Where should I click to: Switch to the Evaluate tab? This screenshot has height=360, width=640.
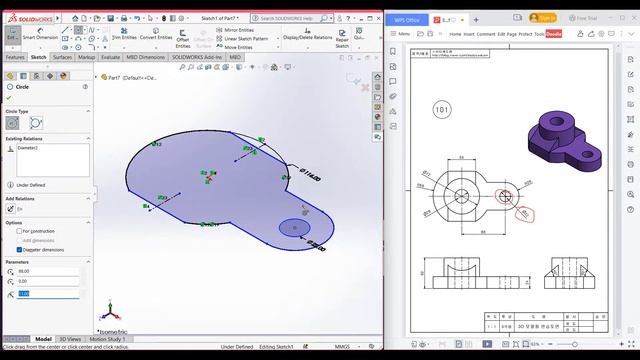tap(111, 57)
